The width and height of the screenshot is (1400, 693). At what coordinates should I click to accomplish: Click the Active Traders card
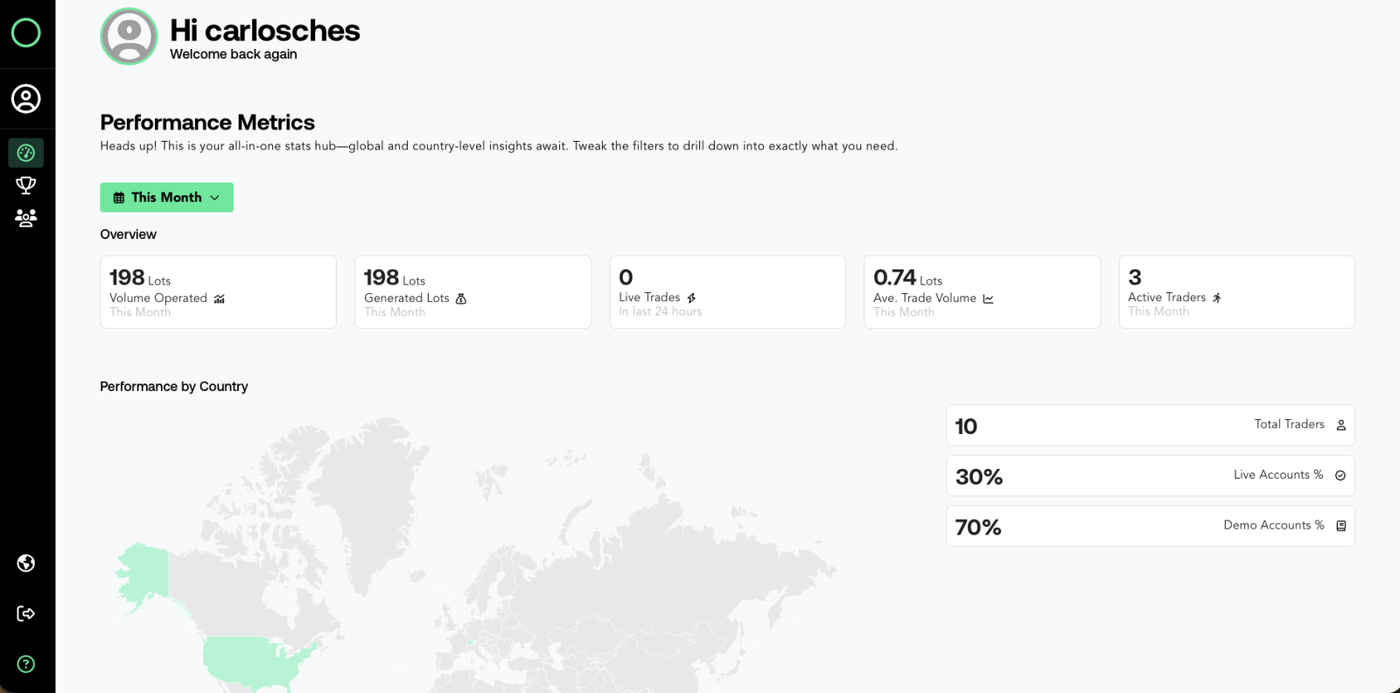pos(1236,292)
